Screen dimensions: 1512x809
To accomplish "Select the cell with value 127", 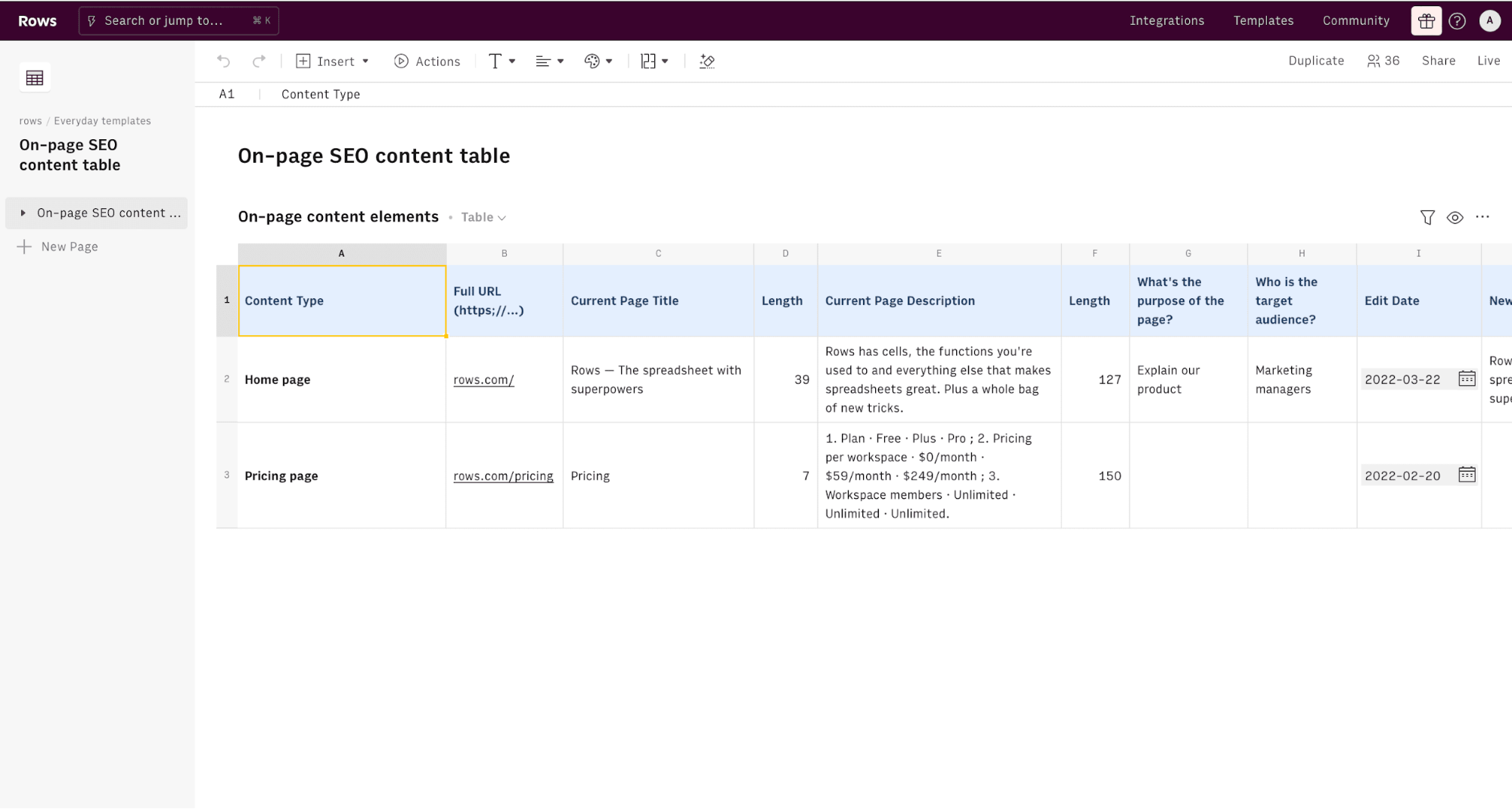I will 1094,379.
